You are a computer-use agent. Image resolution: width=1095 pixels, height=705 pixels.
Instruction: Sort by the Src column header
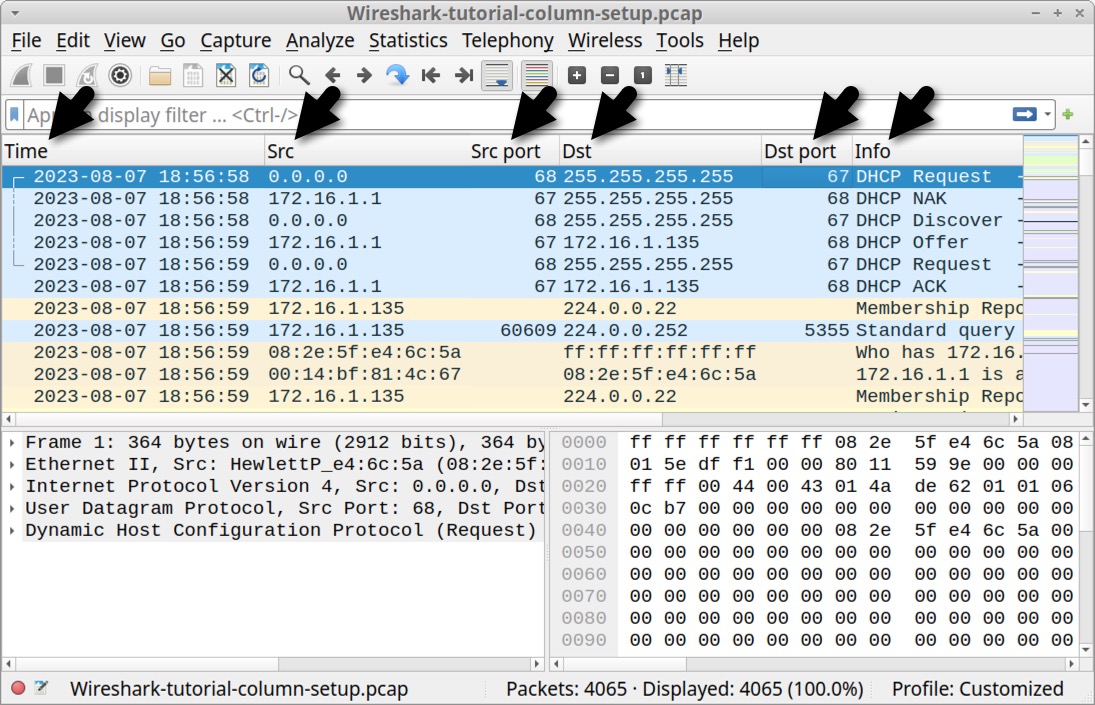(x=366, y=151)
